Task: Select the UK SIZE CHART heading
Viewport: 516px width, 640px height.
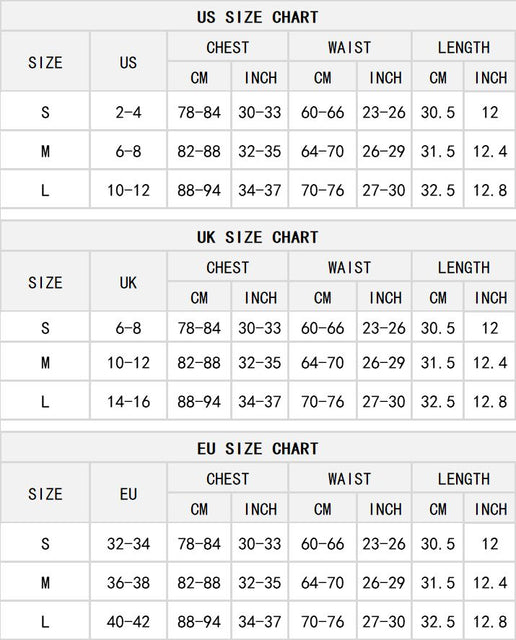Action: coord(258,237)
